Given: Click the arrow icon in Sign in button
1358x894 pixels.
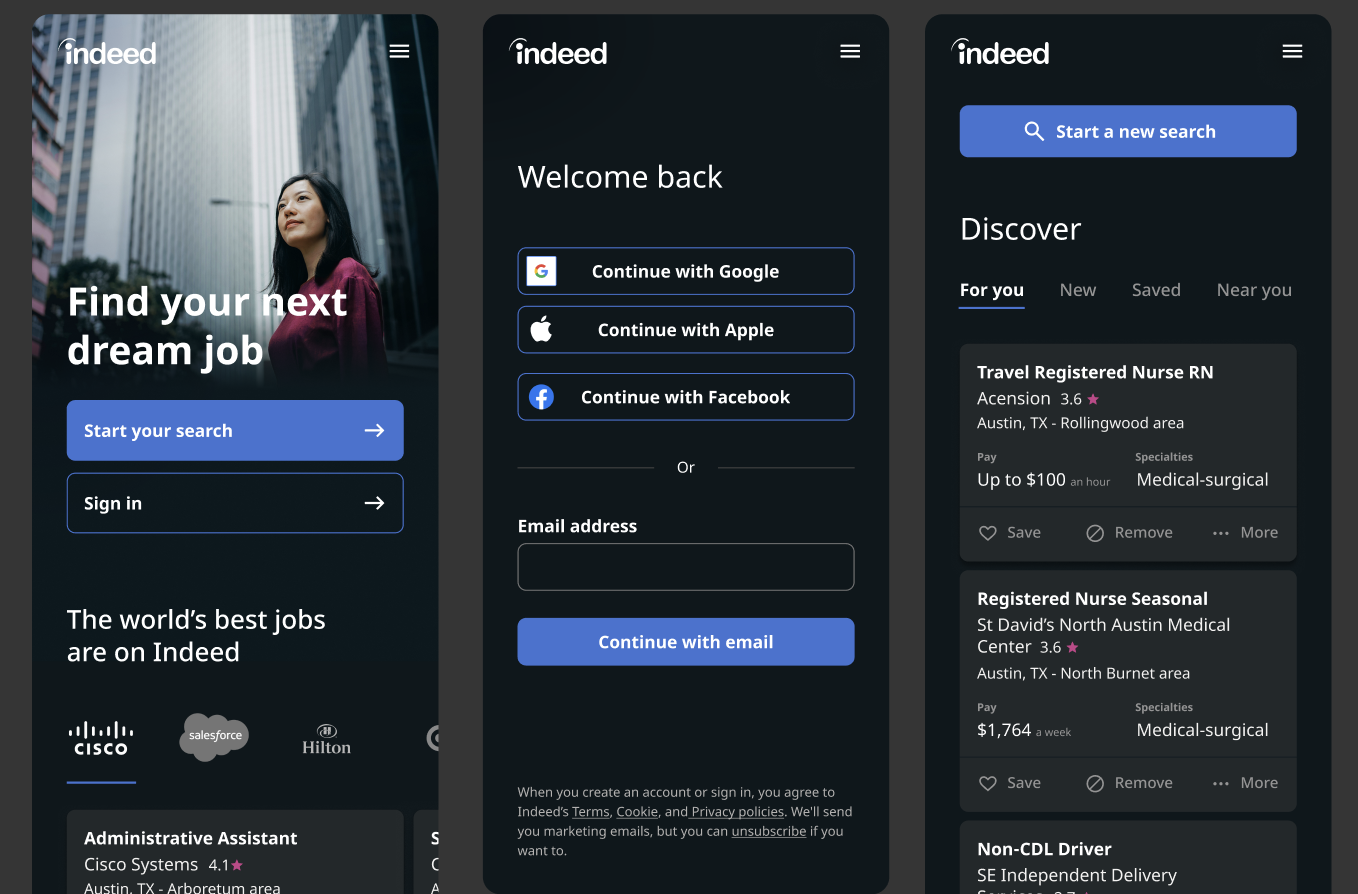Looking at the screenshot, I should (x=374, y=503).
